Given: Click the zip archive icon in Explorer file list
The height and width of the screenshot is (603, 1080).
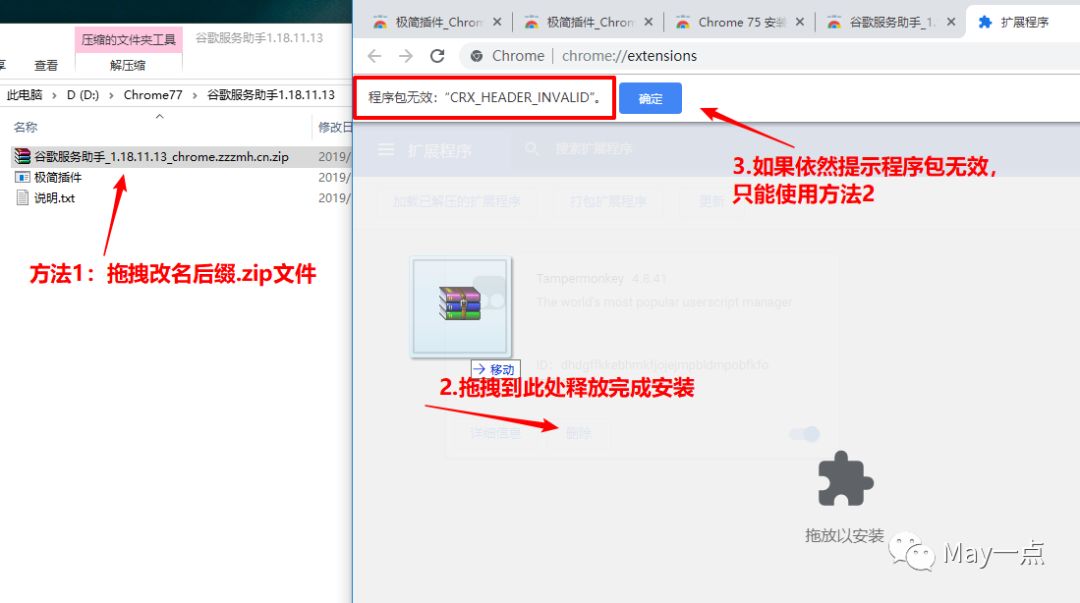Looking at the screenshot, I should pyautogui.click(x=22, y=156).
